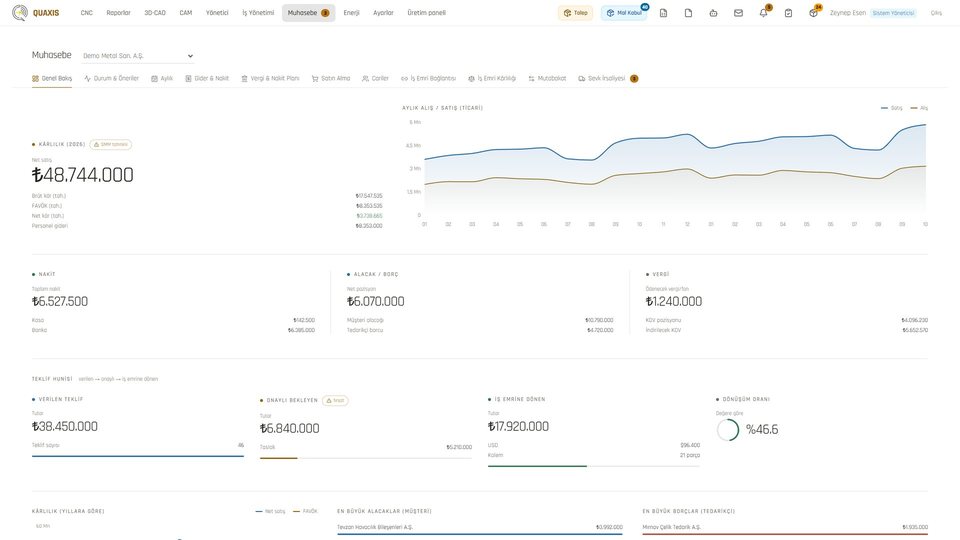Click the Verilen Teklif progress bar

(138, 456)
